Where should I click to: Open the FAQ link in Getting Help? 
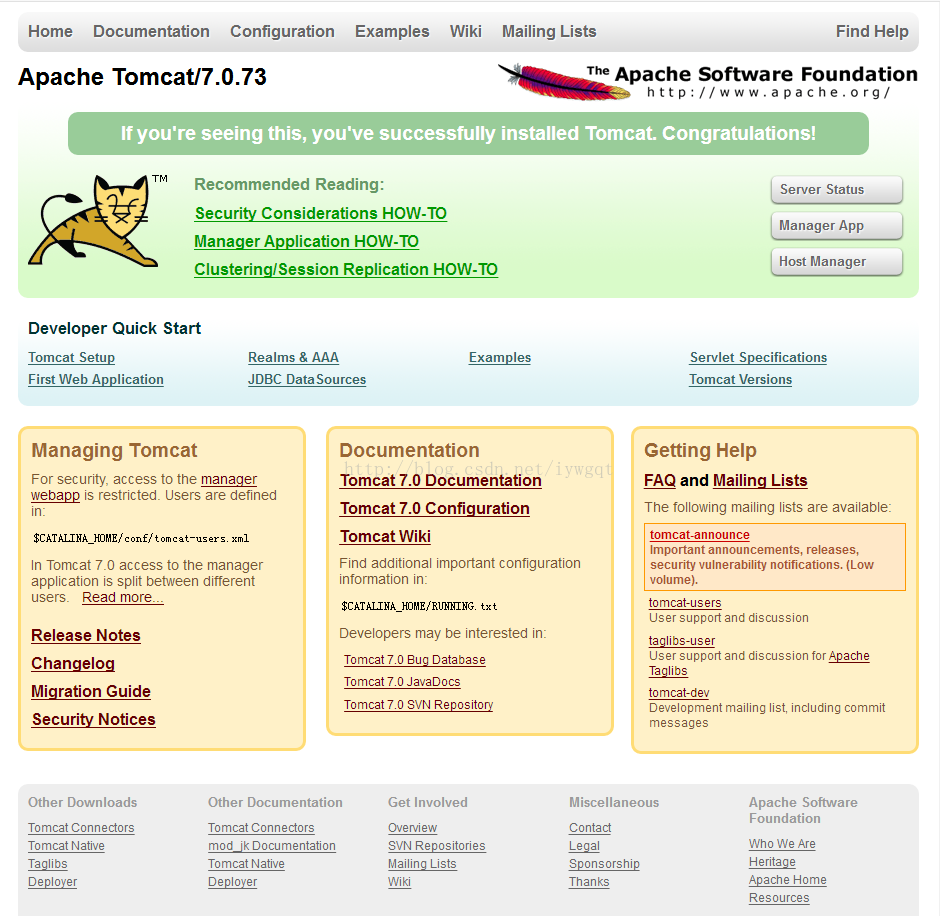click(x=659, y=481)
